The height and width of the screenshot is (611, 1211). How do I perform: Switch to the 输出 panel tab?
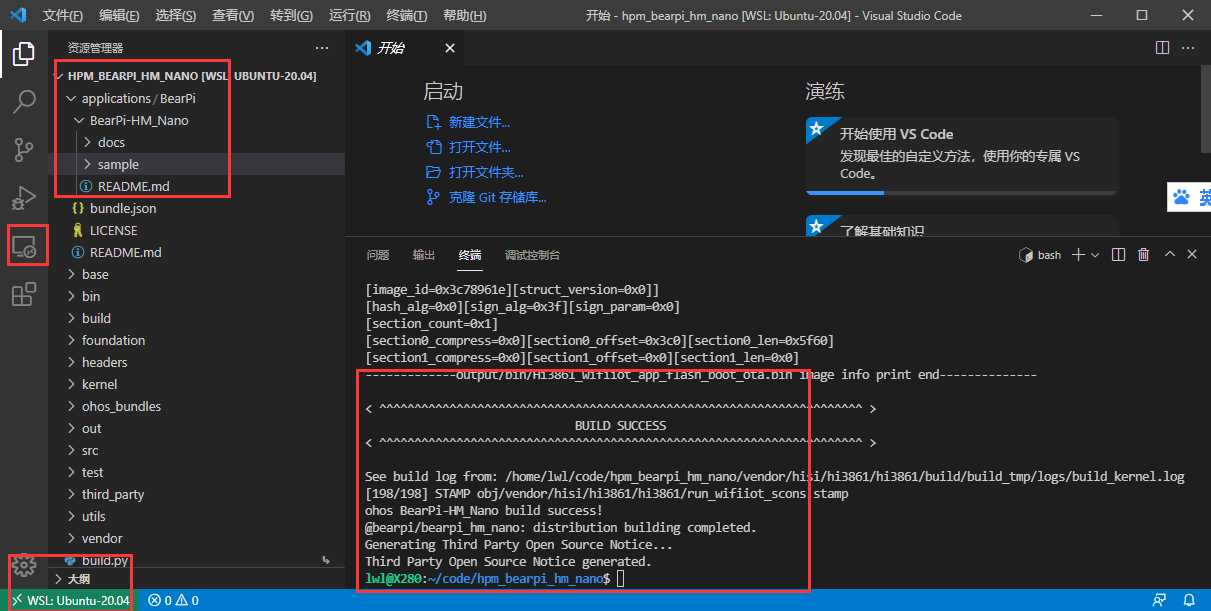[424, 255]
